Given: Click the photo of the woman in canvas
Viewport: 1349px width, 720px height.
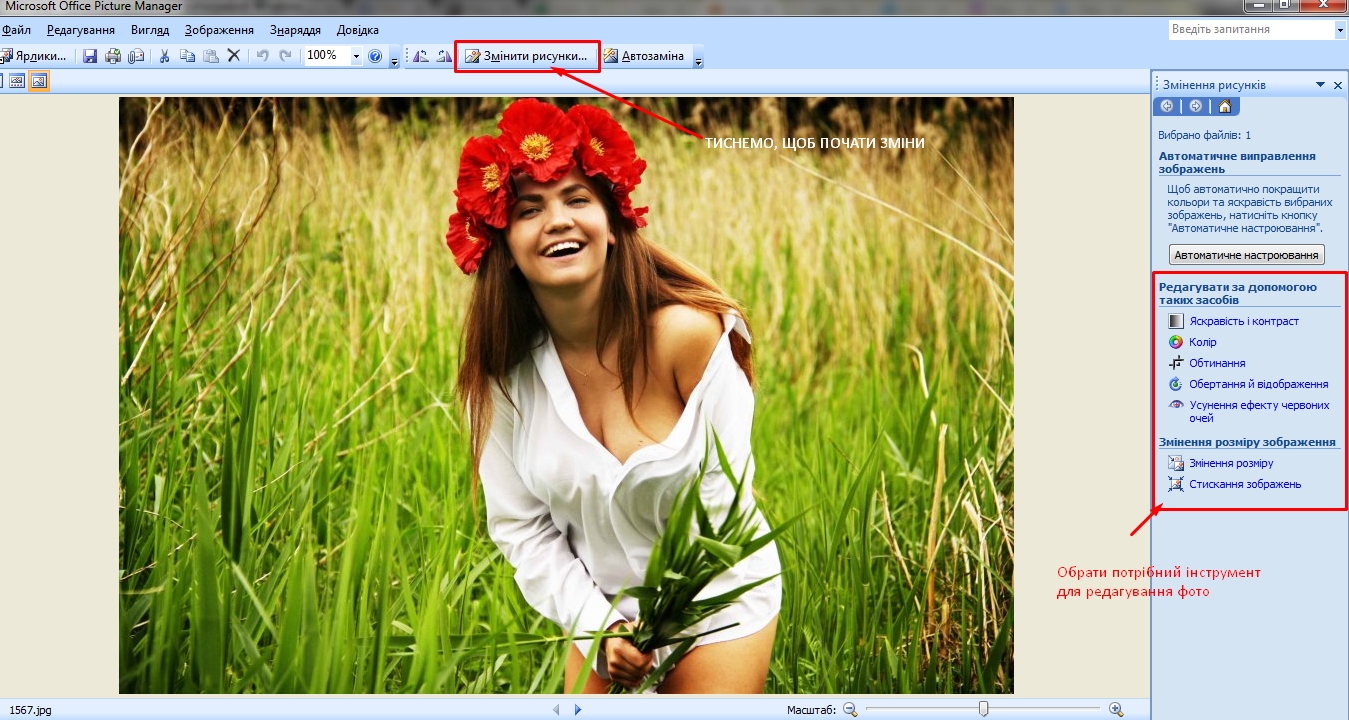Looking at the screenshot, I should (566, 395).
